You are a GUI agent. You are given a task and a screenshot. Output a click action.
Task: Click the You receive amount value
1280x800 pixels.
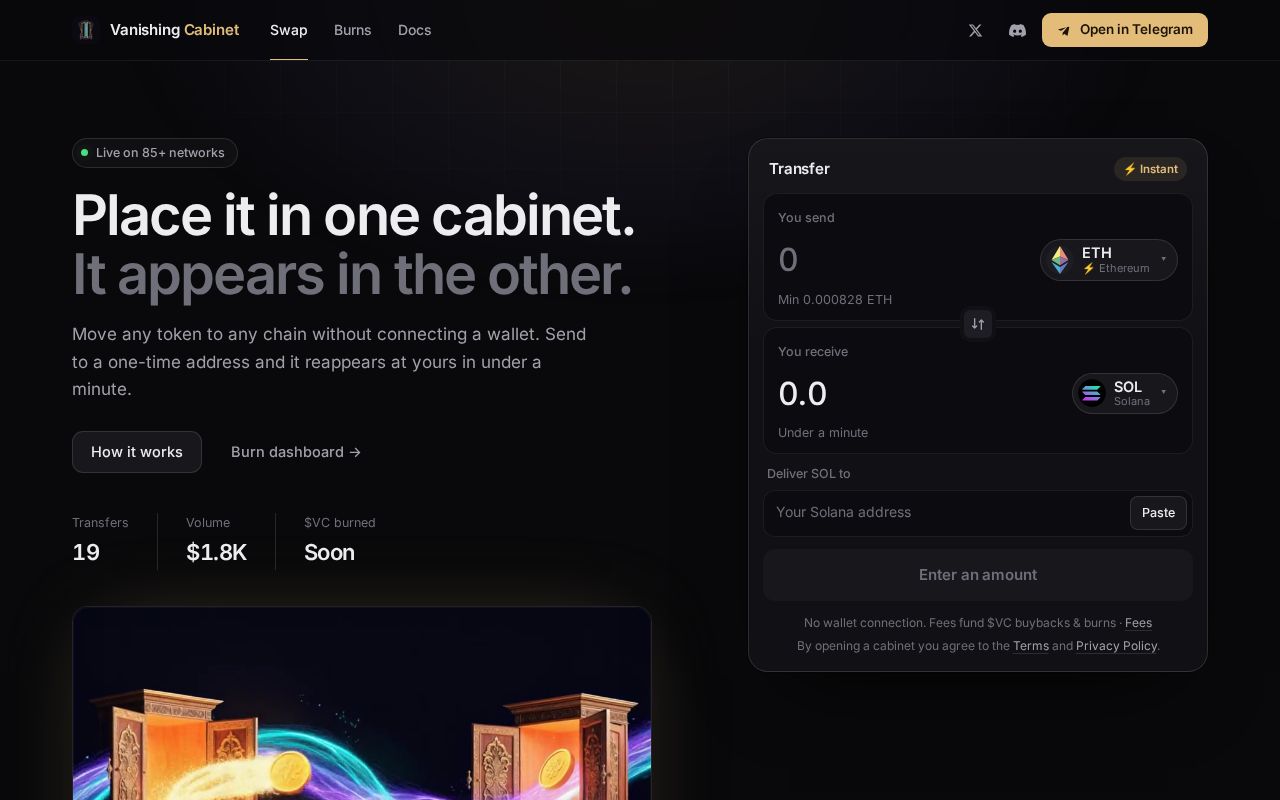click(x=803, y=394)
